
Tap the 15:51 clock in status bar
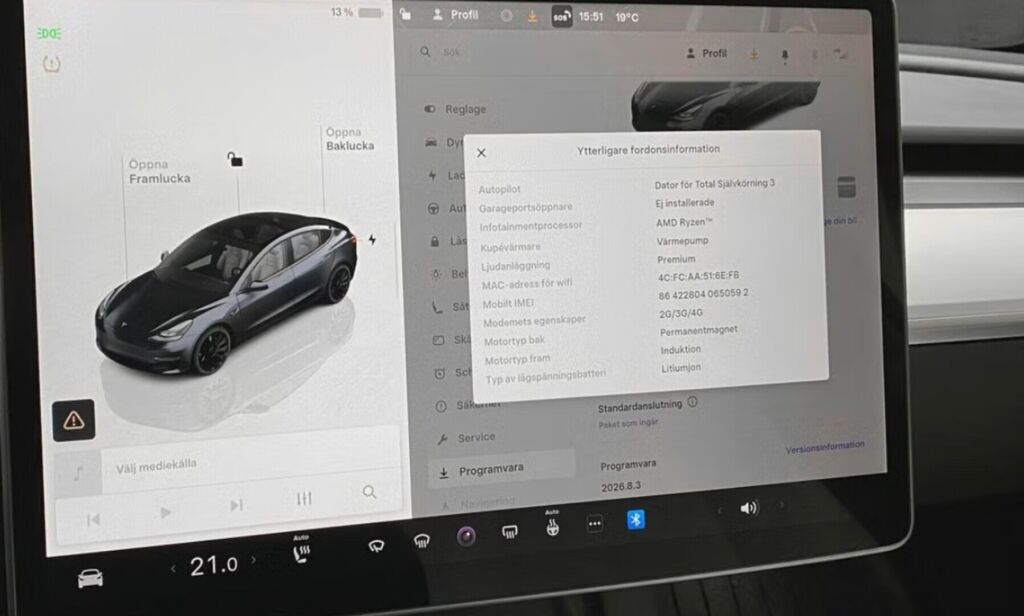591,17
